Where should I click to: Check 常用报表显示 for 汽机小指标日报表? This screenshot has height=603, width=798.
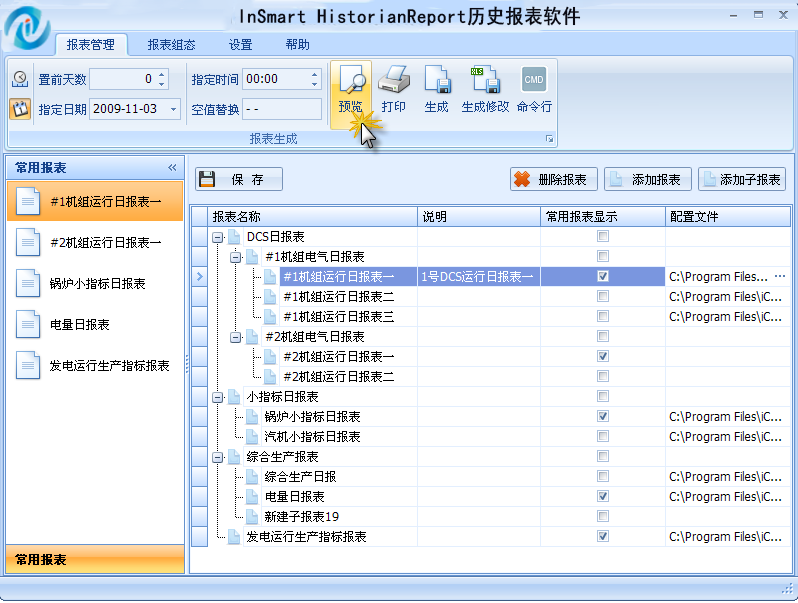[603, 436]
